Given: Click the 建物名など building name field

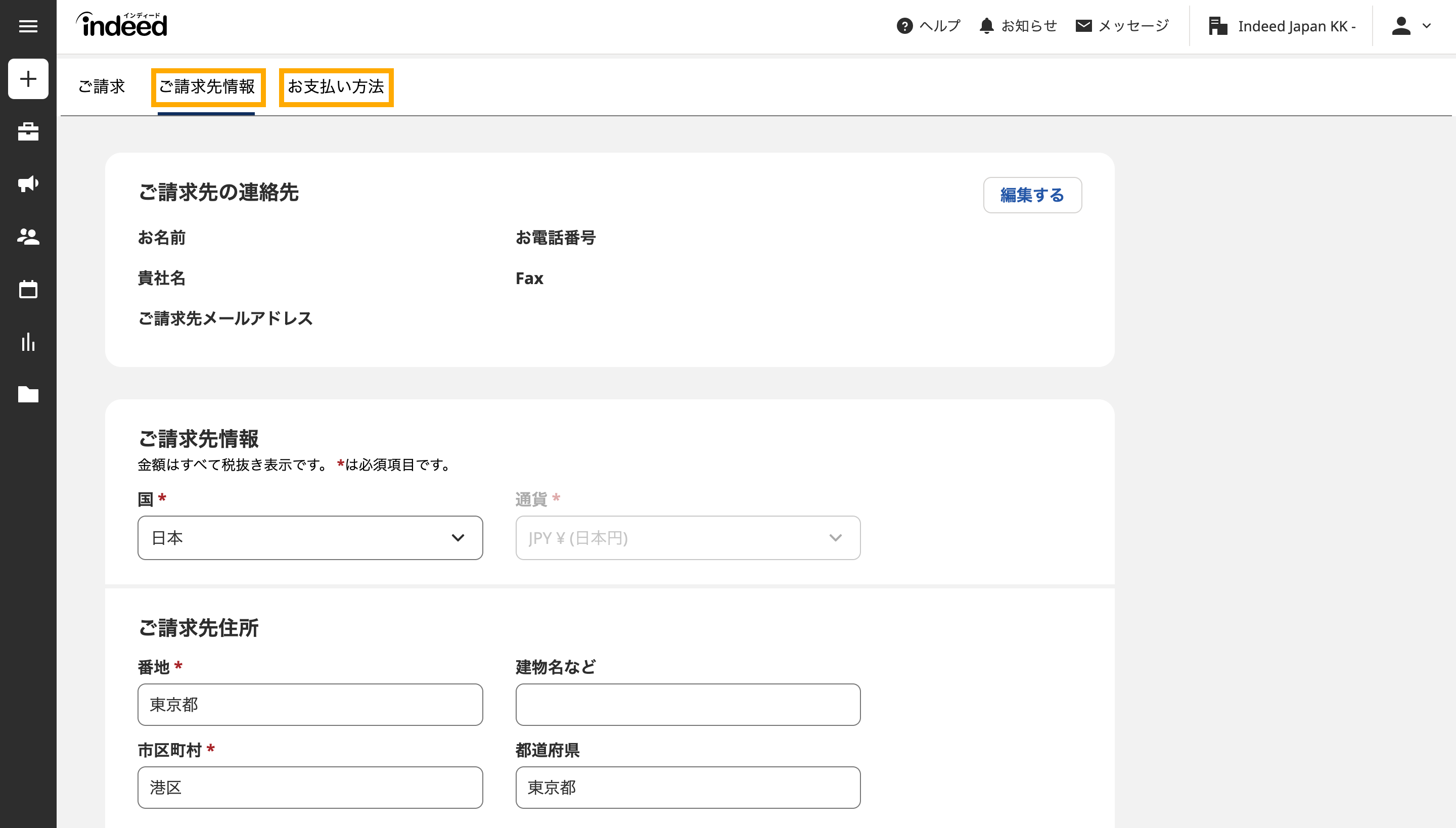Looking at the screenshot, I should [688, 705].
